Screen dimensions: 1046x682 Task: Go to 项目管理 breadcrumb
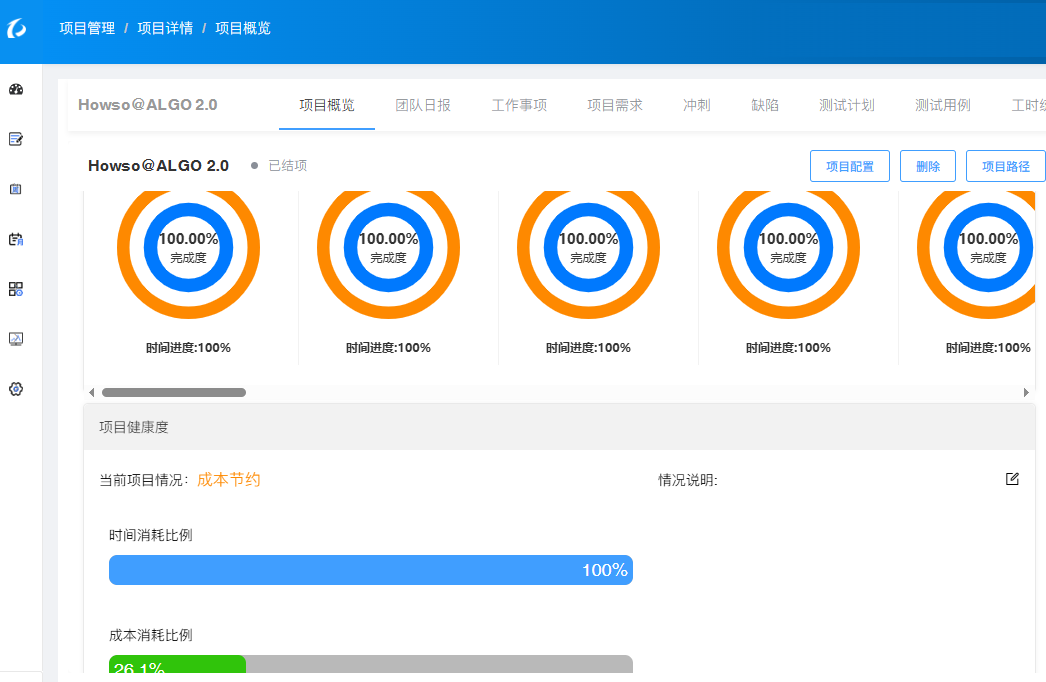pos(87,28)
